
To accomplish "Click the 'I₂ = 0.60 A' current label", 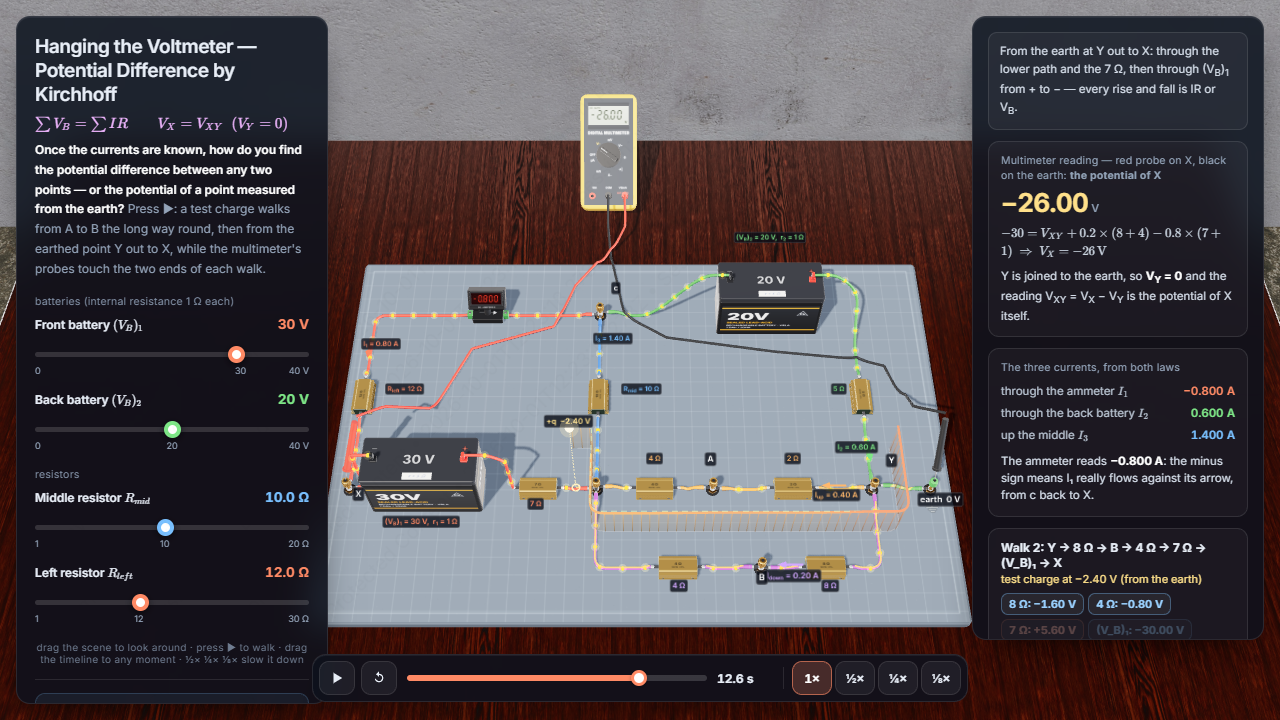I will (855, 447).
